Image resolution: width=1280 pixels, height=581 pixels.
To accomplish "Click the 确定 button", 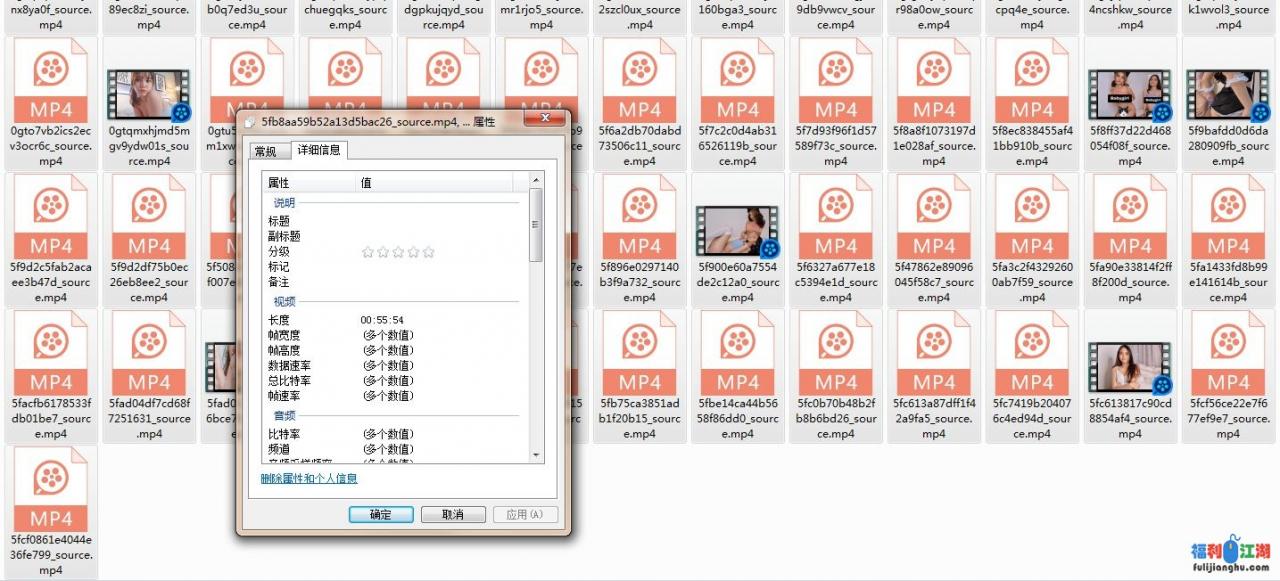I will point(381,514).
